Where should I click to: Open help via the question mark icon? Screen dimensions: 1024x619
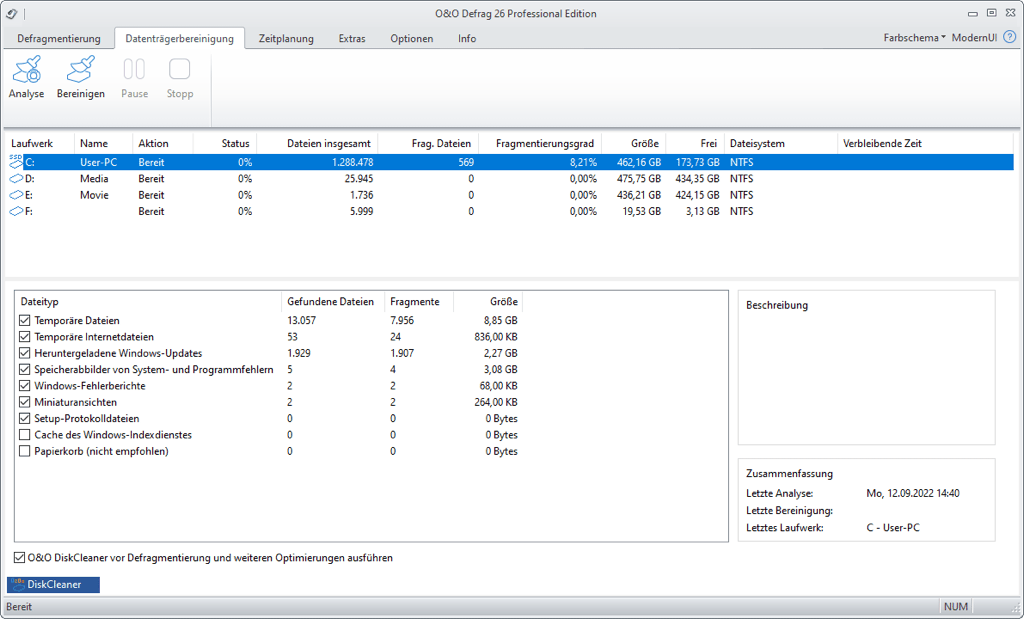tap(1010, 37)
